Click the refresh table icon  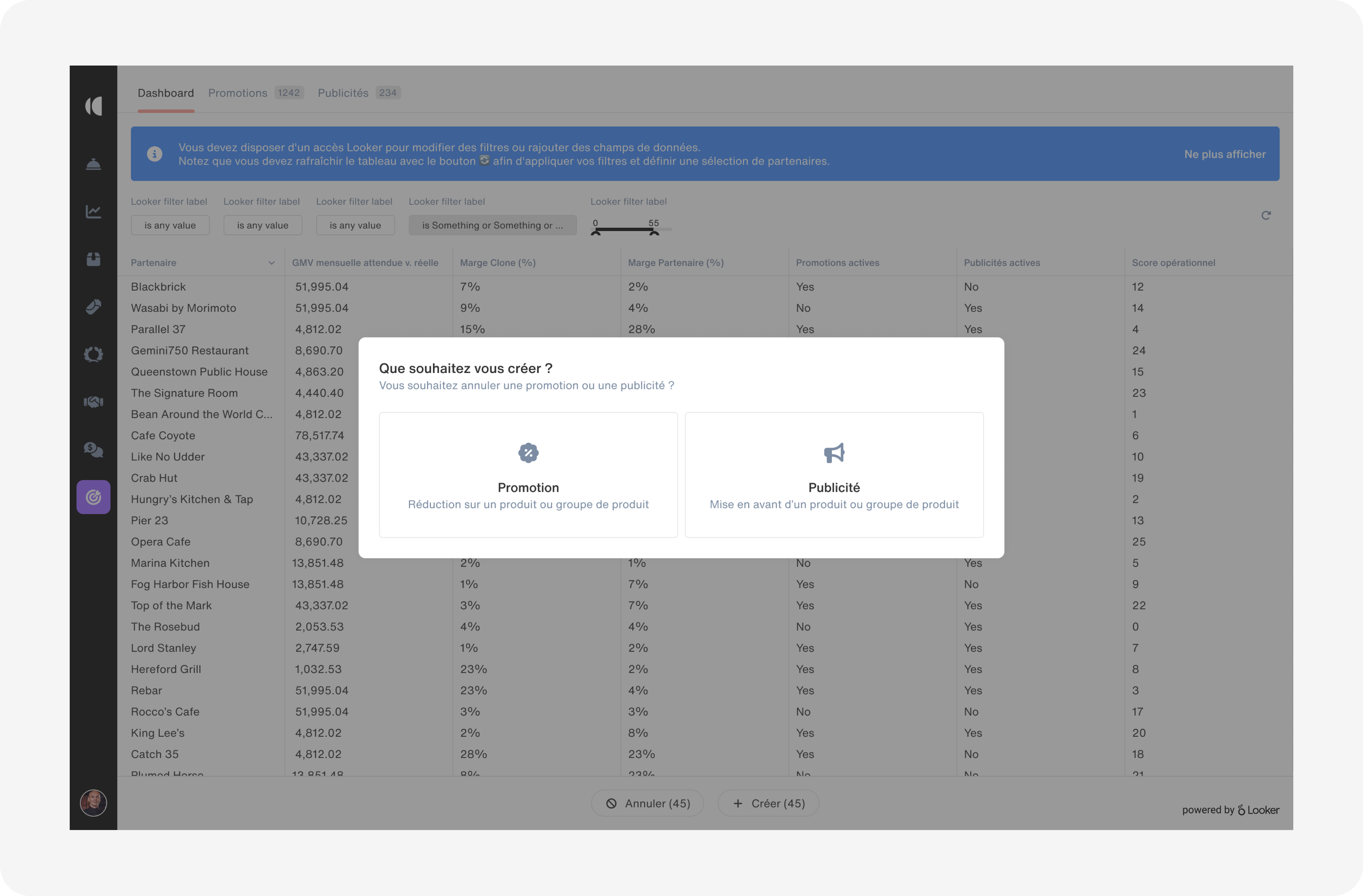click(1266, 215)
